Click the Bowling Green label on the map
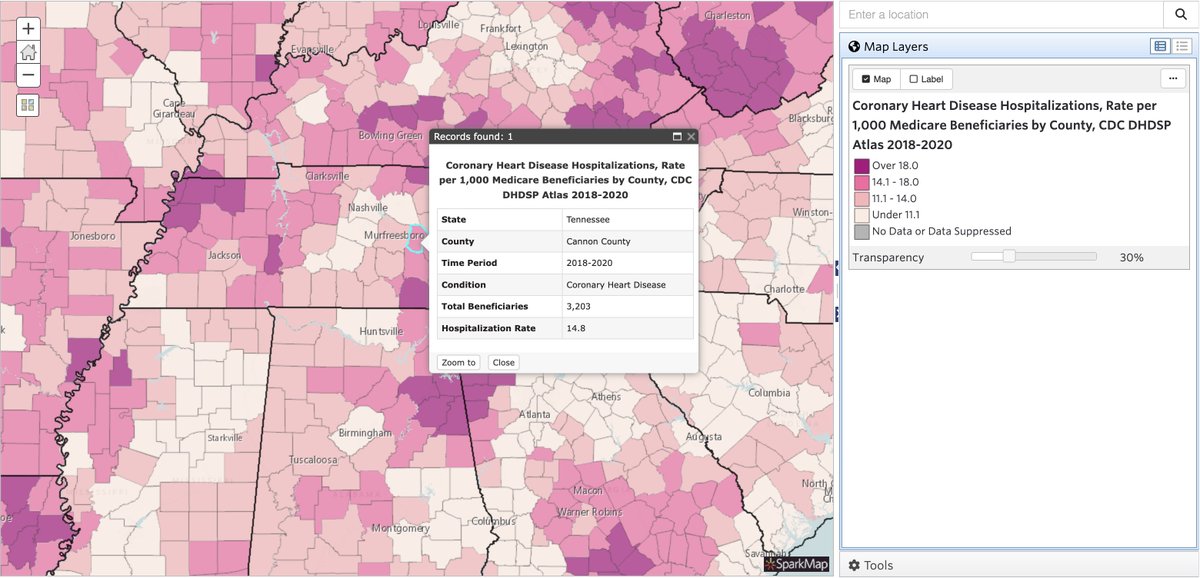The image size is (1200, 578). click(x=391, y=135)
